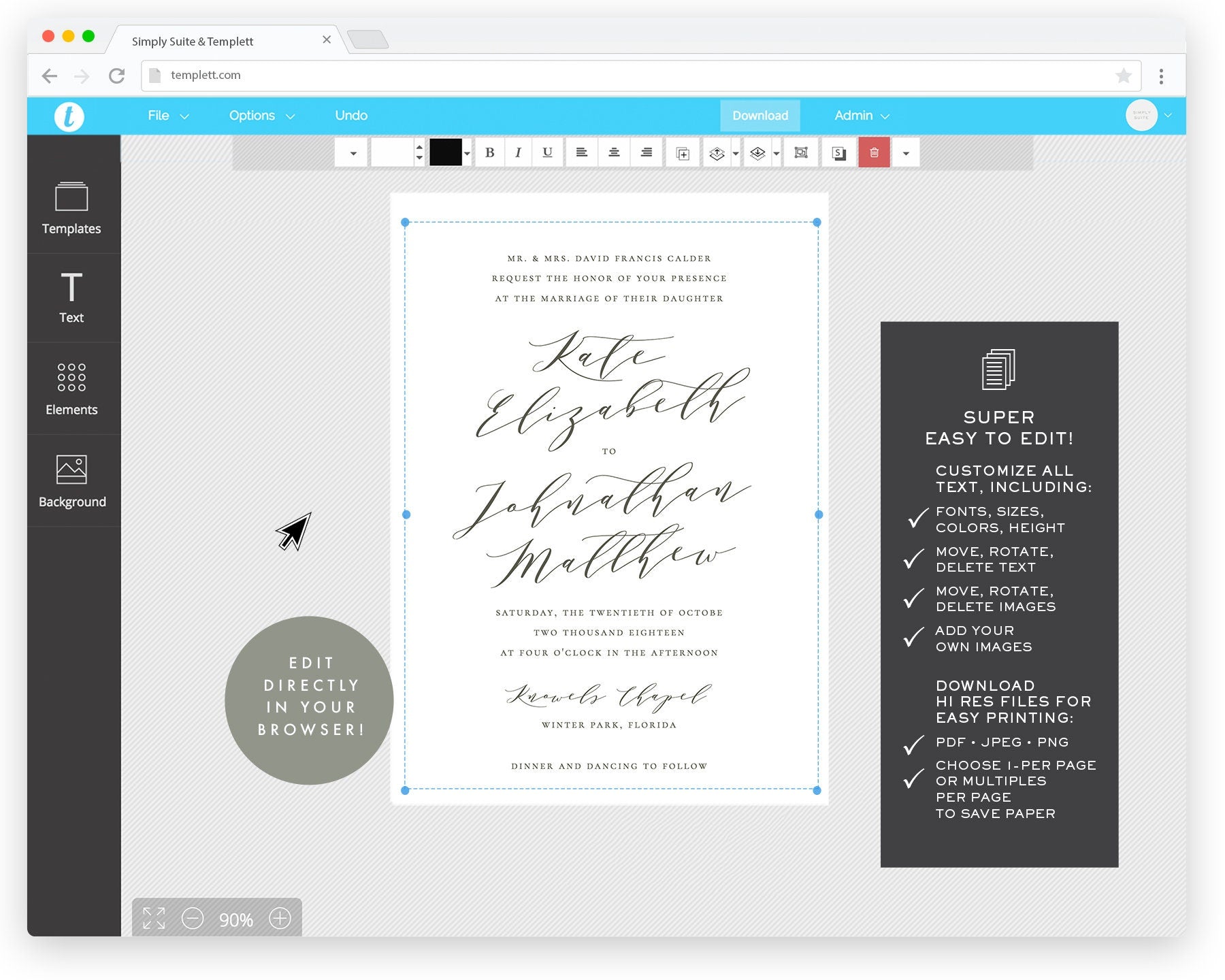Click the Templett logo icon
The width and height of the screenshot is (1225, 980).
(69, 116)
